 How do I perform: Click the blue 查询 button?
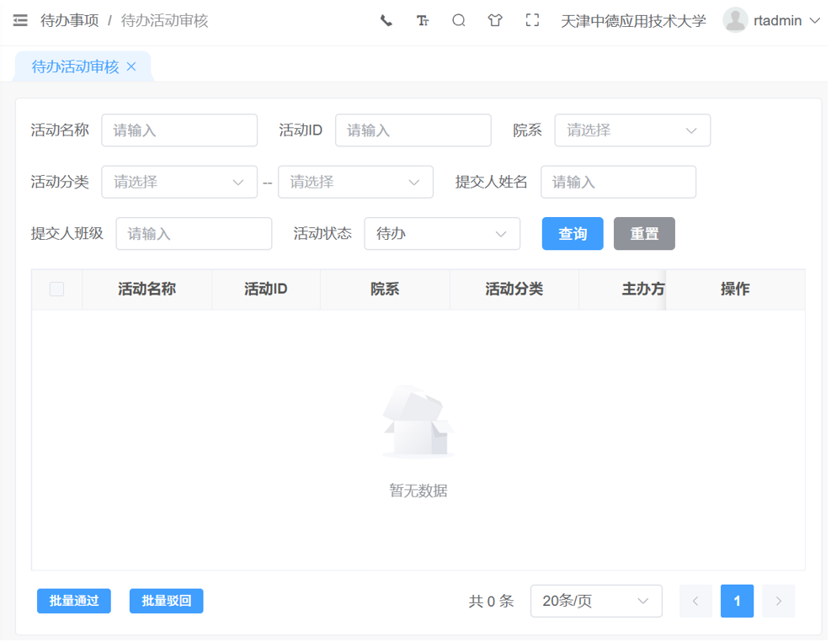click(x=574, y=234)
